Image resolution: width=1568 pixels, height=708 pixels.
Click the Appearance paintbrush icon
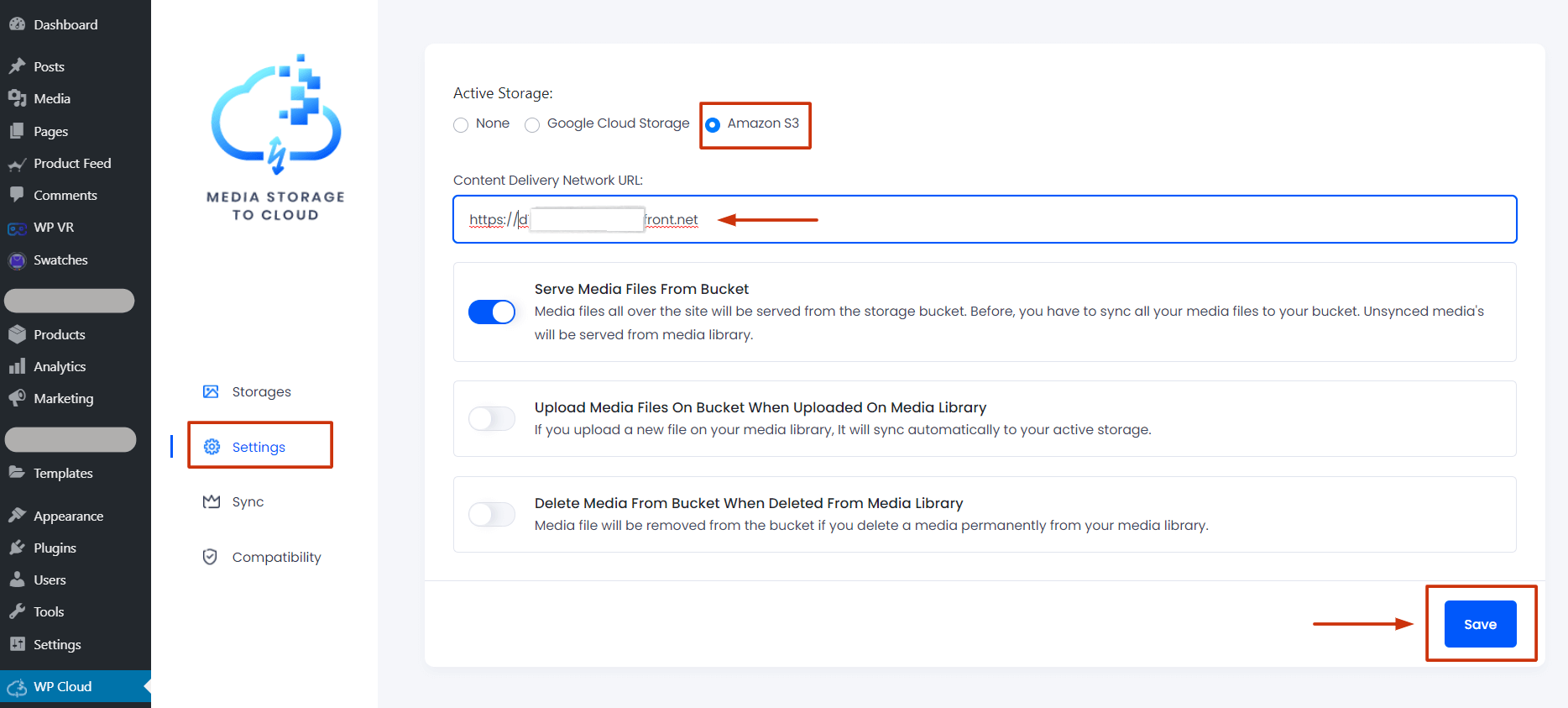point(17,516)
